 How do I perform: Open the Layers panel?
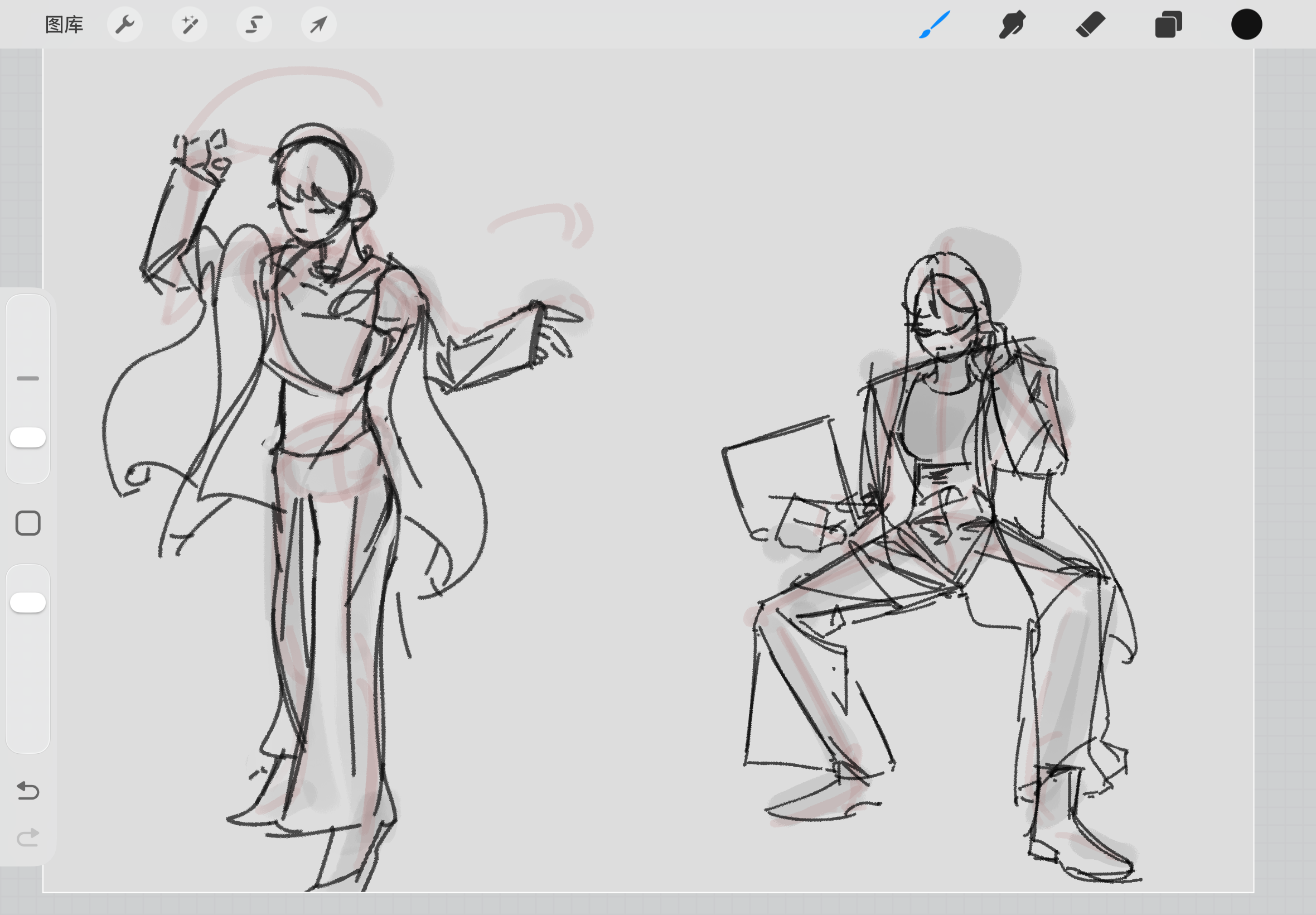[x=1168, y=25]
